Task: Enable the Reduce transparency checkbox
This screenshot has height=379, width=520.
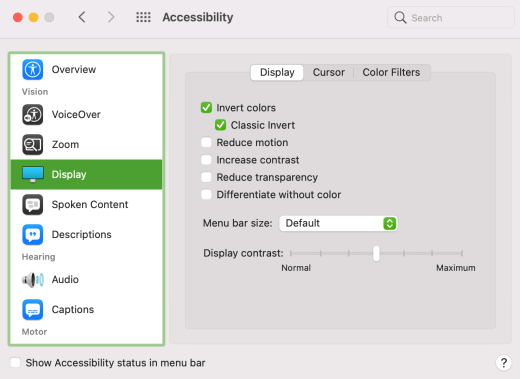Action: (206, 177)
